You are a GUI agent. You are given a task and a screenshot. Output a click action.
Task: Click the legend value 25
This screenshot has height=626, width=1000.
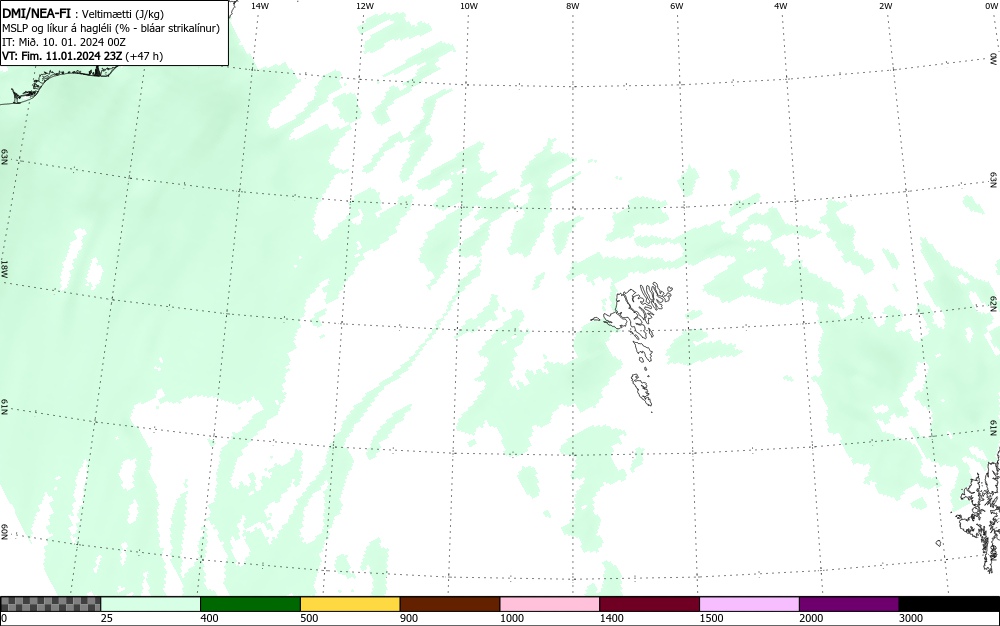(x=107, y=618)
